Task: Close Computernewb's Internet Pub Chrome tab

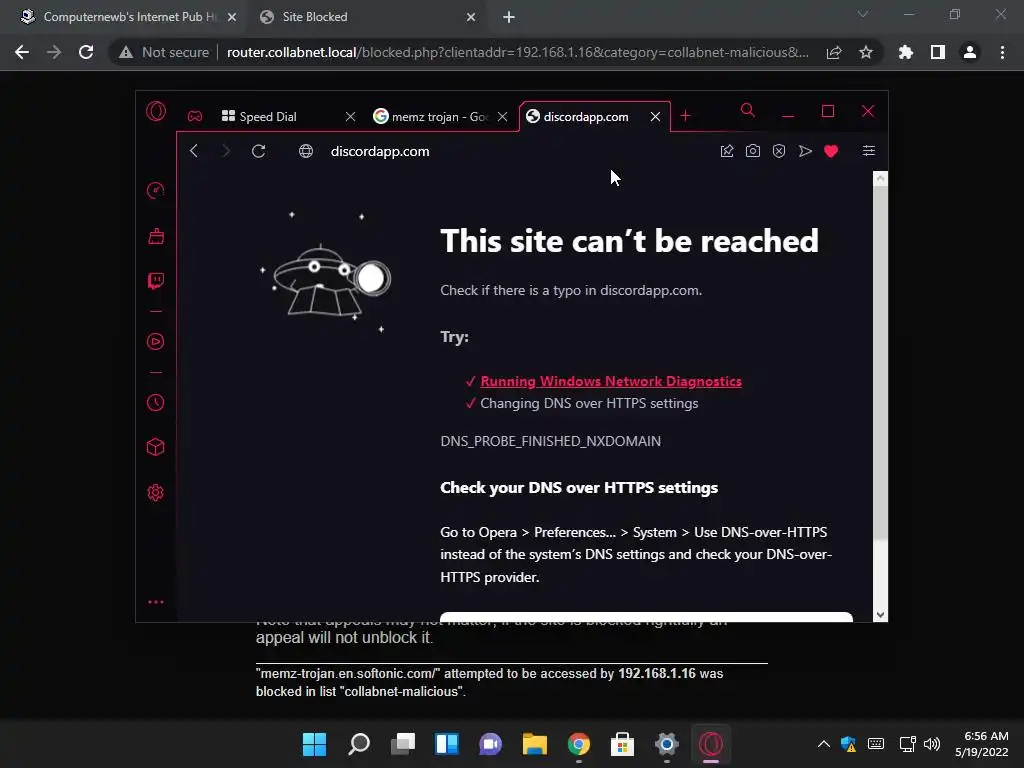Action: pyautogui.click(x=232, y=17)
